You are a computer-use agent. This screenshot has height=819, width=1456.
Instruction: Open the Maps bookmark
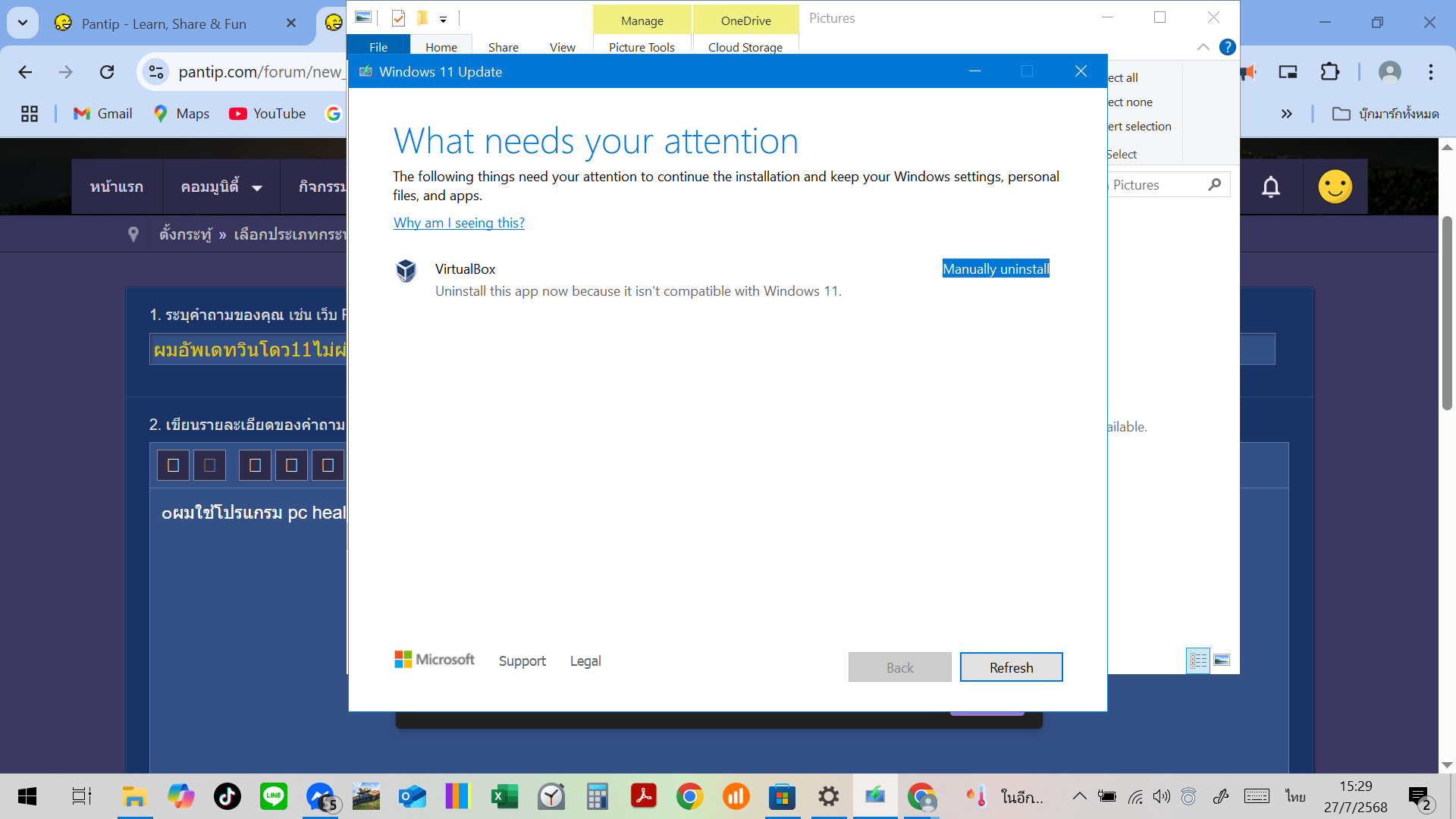[181, 114]
